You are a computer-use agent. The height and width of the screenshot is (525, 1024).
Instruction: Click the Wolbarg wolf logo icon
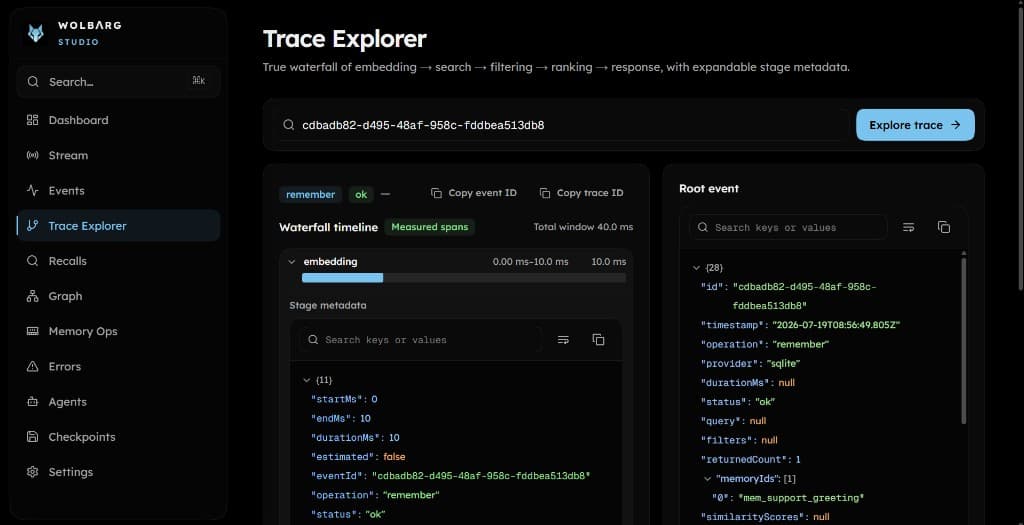click(x=36, y=33)
